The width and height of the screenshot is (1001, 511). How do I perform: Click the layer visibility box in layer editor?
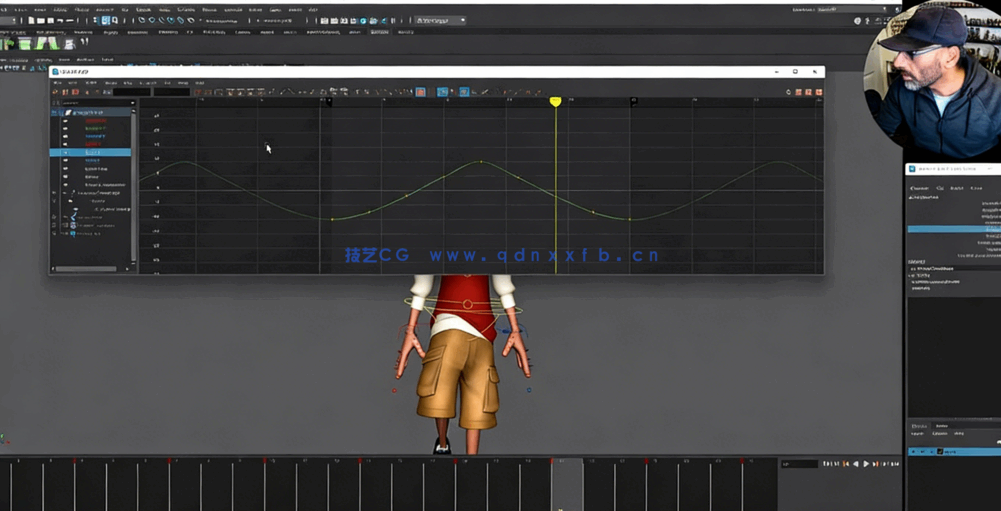(x=914, y=452)
